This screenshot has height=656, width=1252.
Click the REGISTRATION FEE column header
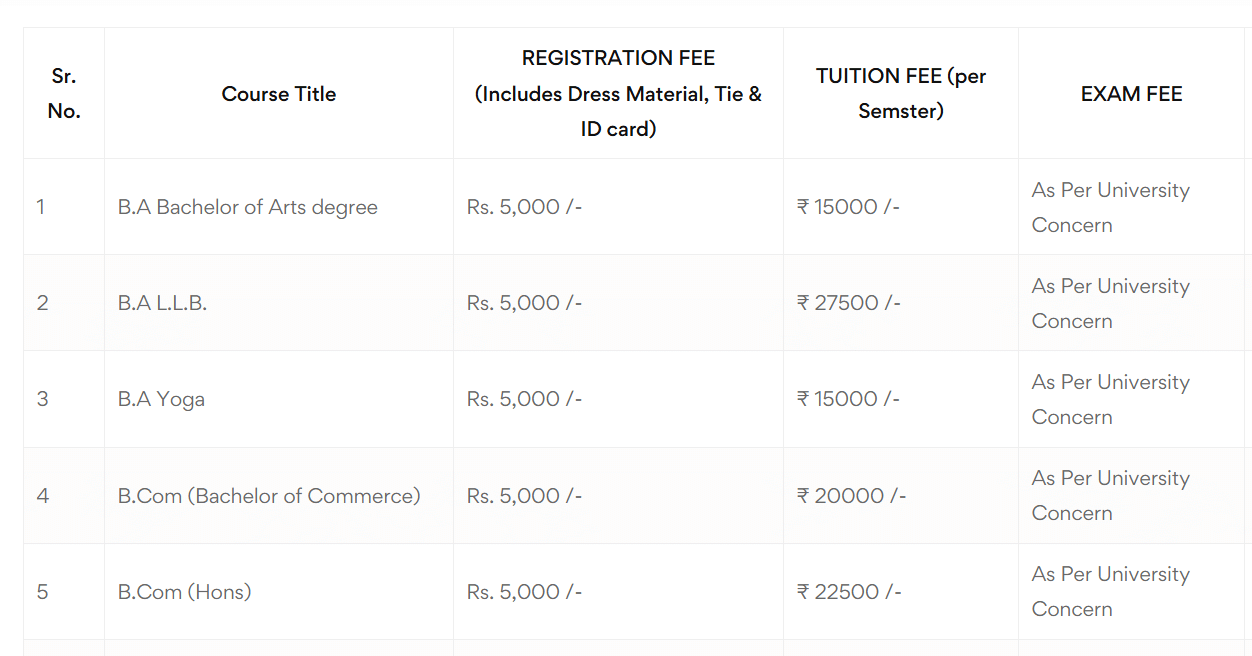[x=618, y=94]
